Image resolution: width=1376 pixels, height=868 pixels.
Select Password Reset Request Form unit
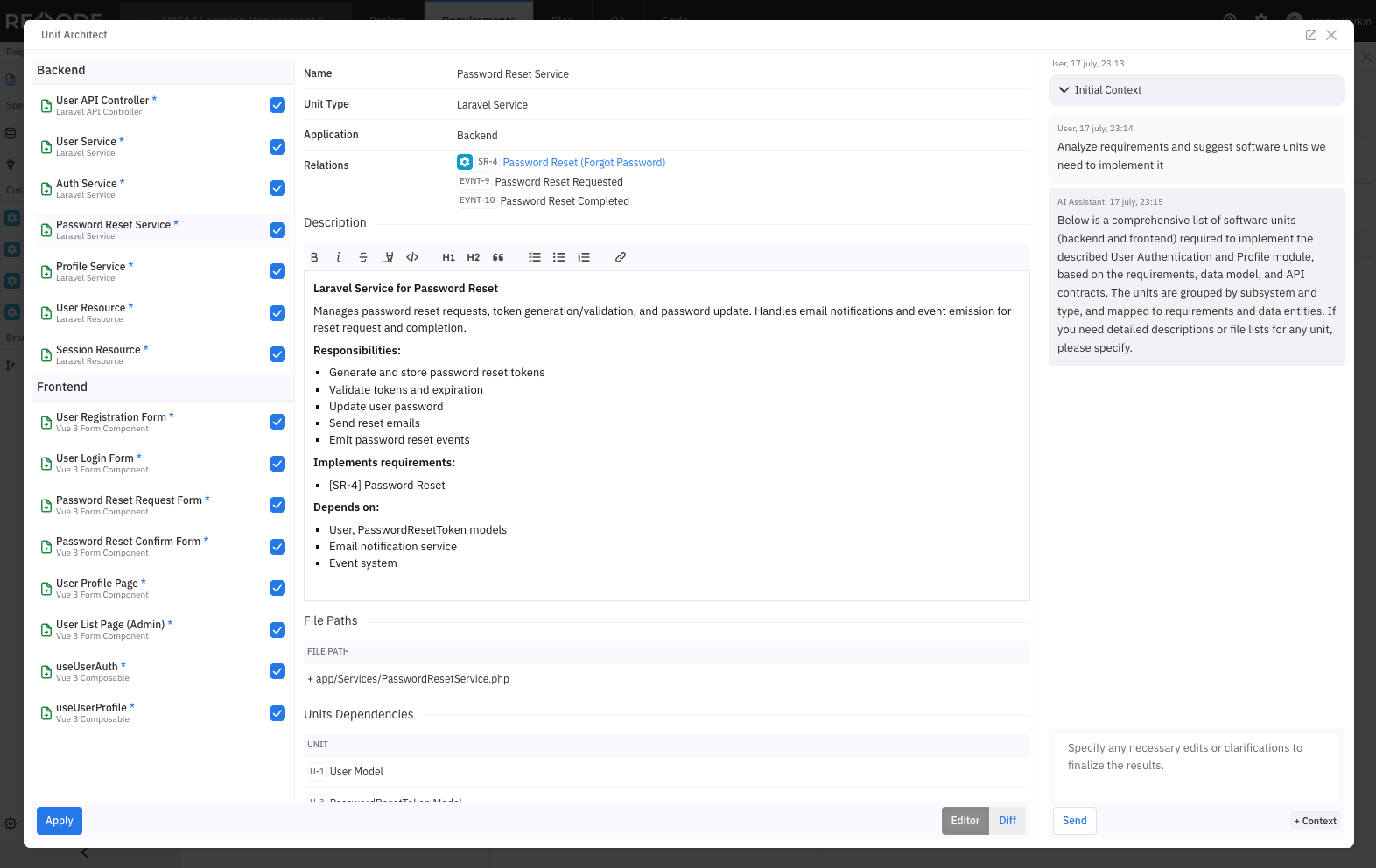point(163,505)
